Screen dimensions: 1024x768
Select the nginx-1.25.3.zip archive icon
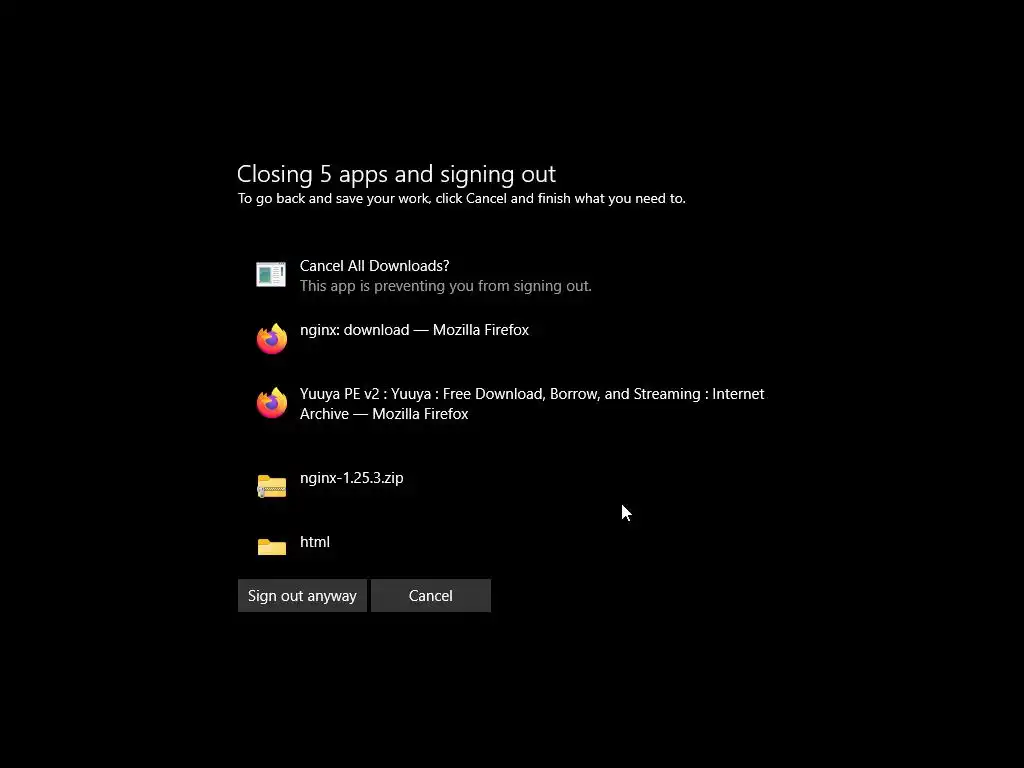[272, 486]
